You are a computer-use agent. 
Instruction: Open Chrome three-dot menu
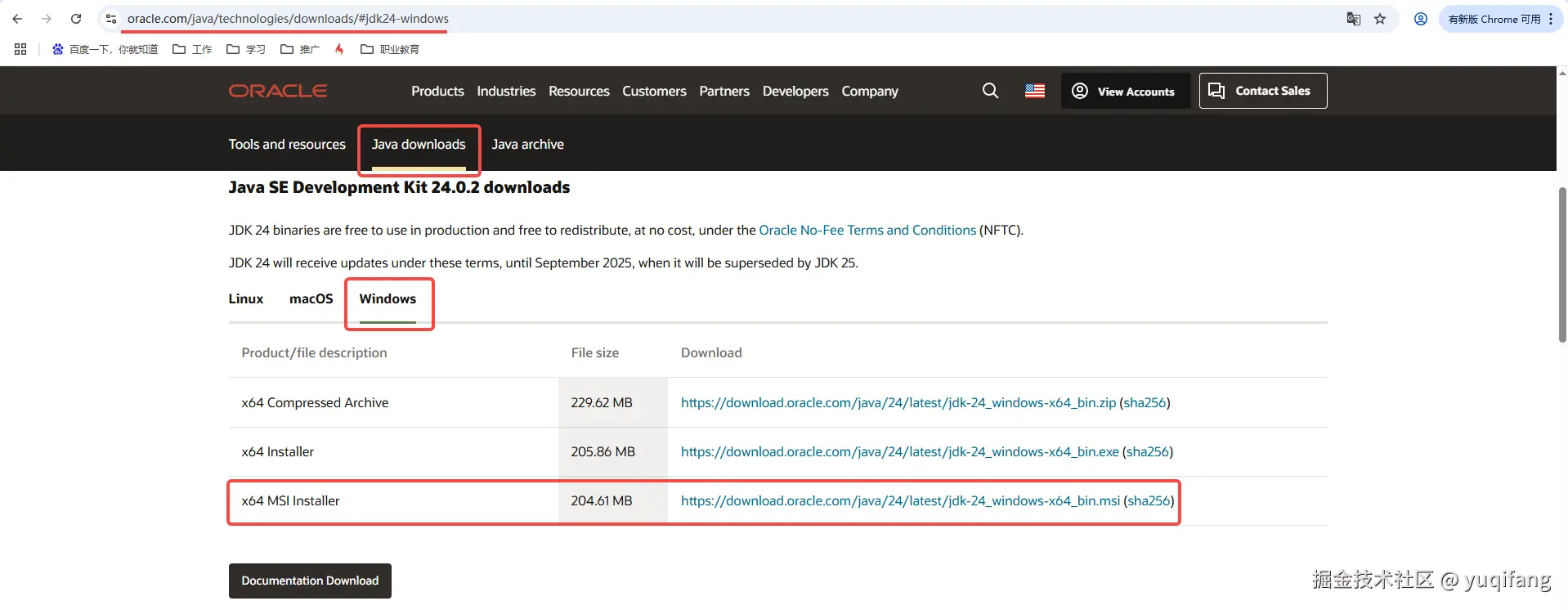(x=1550, y=19)
